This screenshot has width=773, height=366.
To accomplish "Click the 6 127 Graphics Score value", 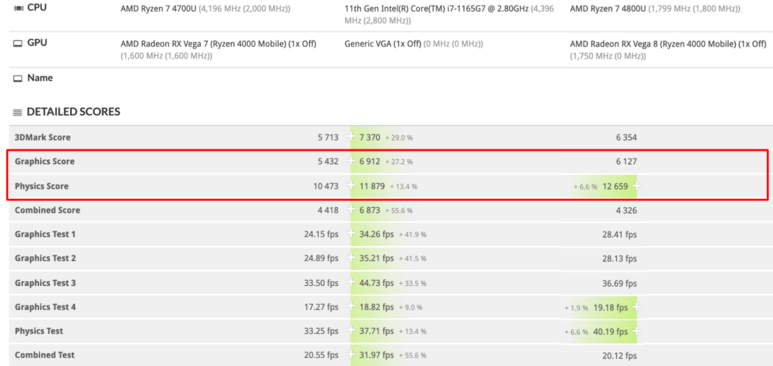I will pyautogui.click(x=626, y=161).
